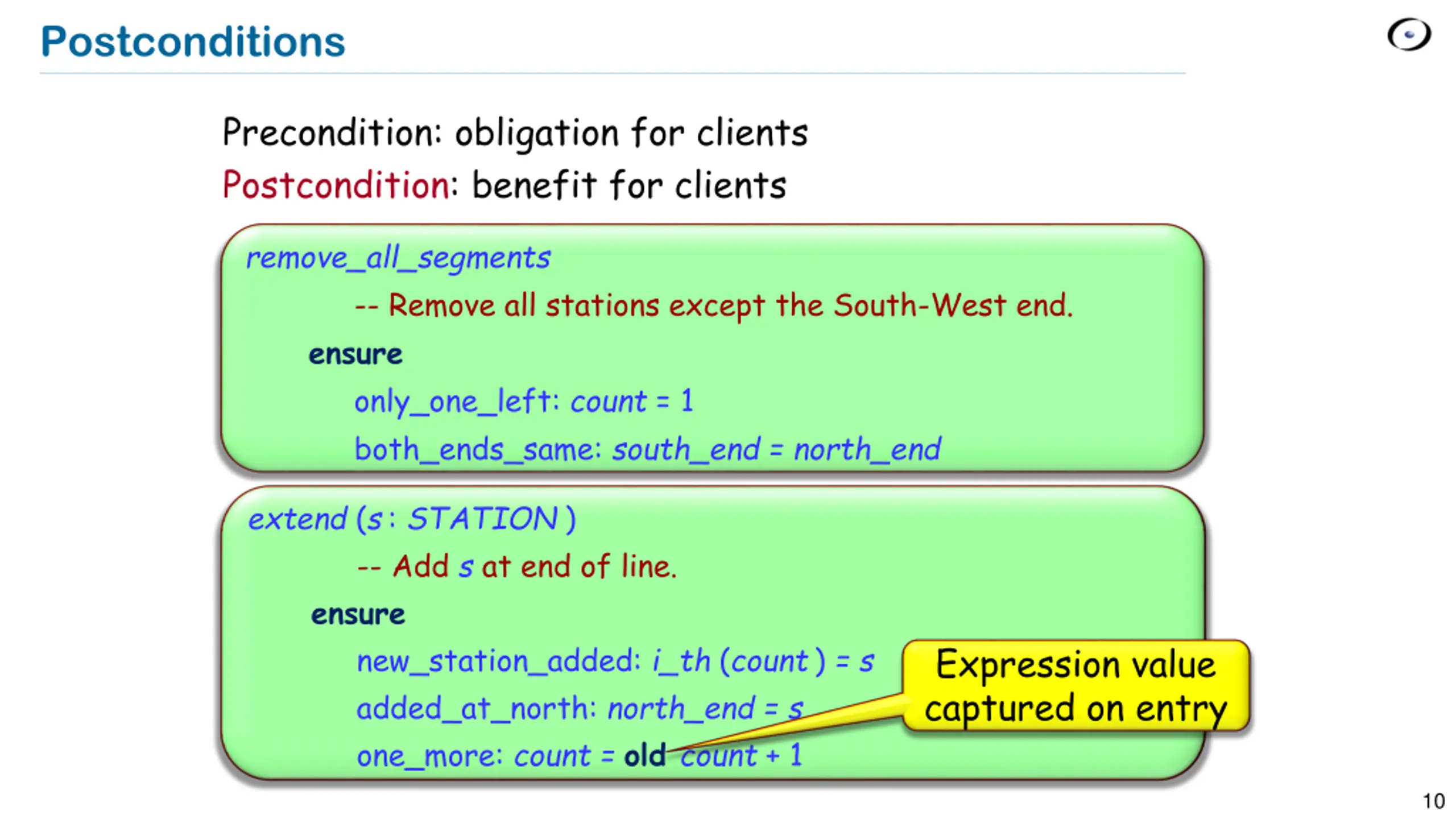The image size is (1456, 819).
Task: Click the Precondition obligation text line
Action: pyautogui.click(x=515, y=133)
